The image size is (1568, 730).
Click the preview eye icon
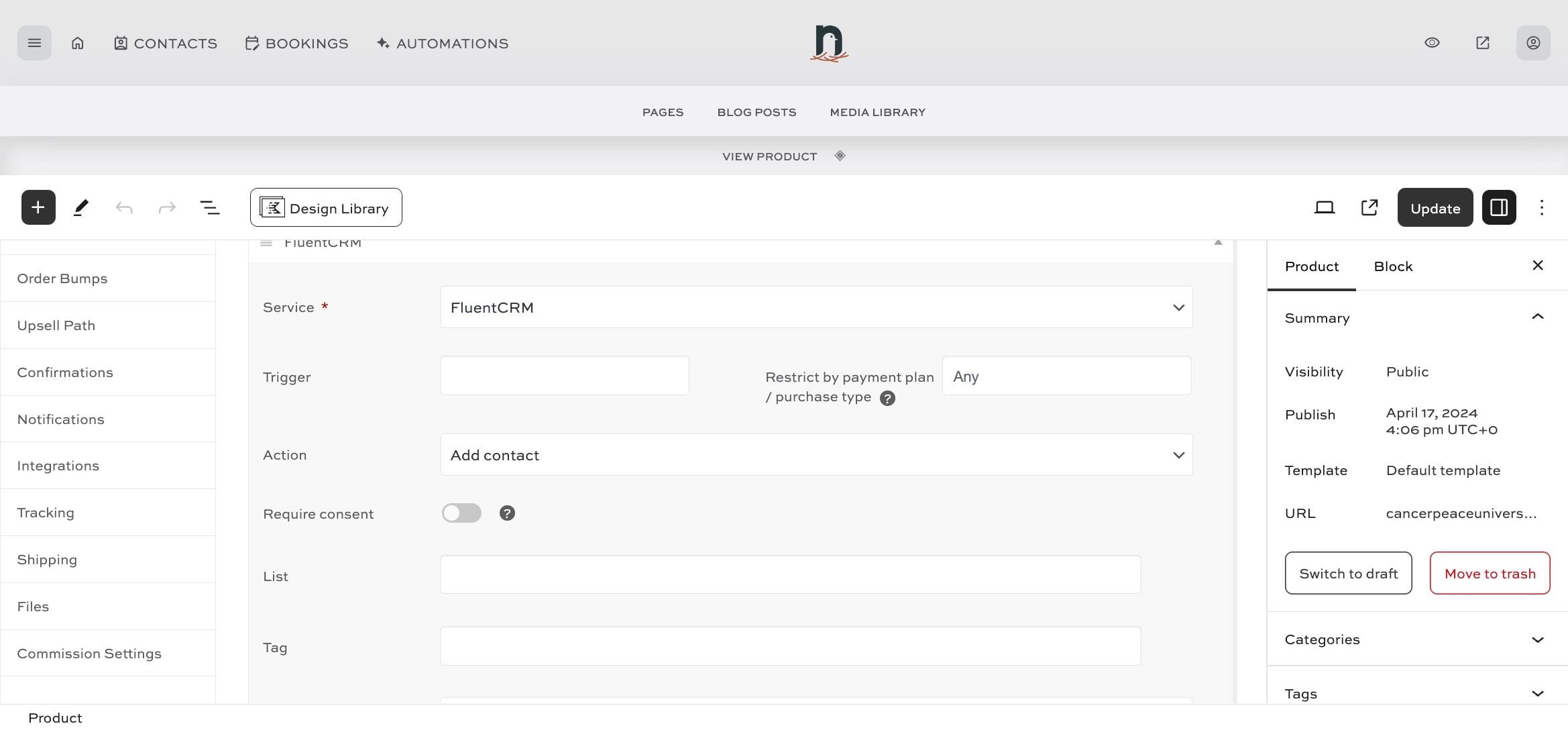(1432, 42)
